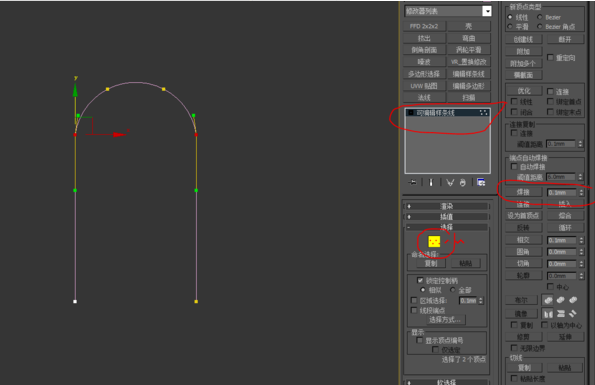Click the 断开 button
Image resolution: width=595 pixels, height=385 pixels.
565,39
